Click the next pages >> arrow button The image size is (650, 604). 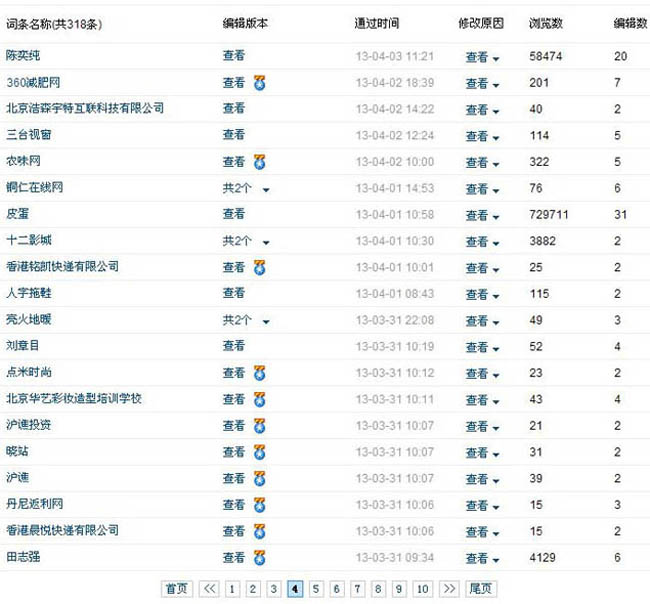[448, 589]
